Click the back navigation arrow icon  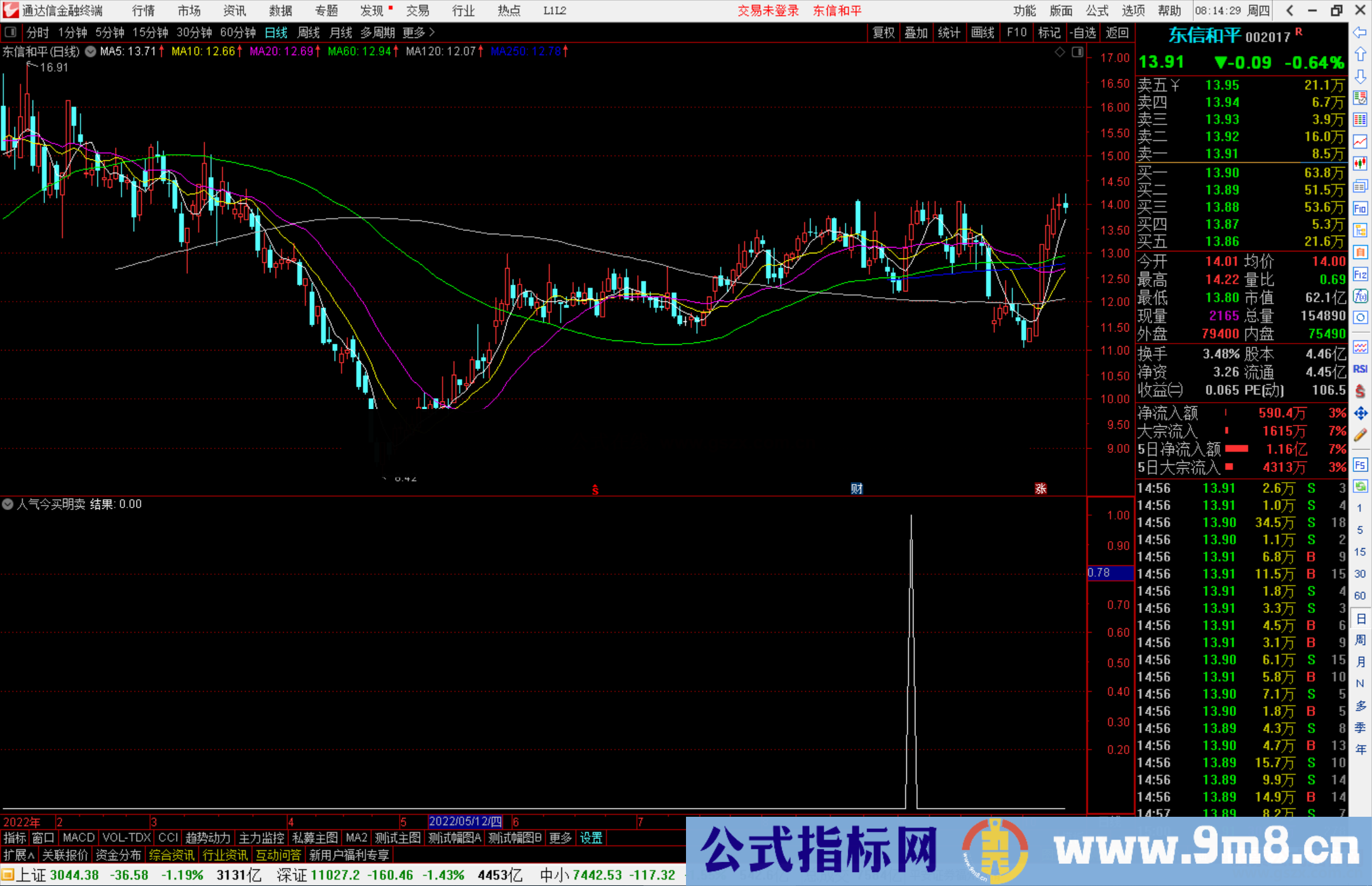1290,11
